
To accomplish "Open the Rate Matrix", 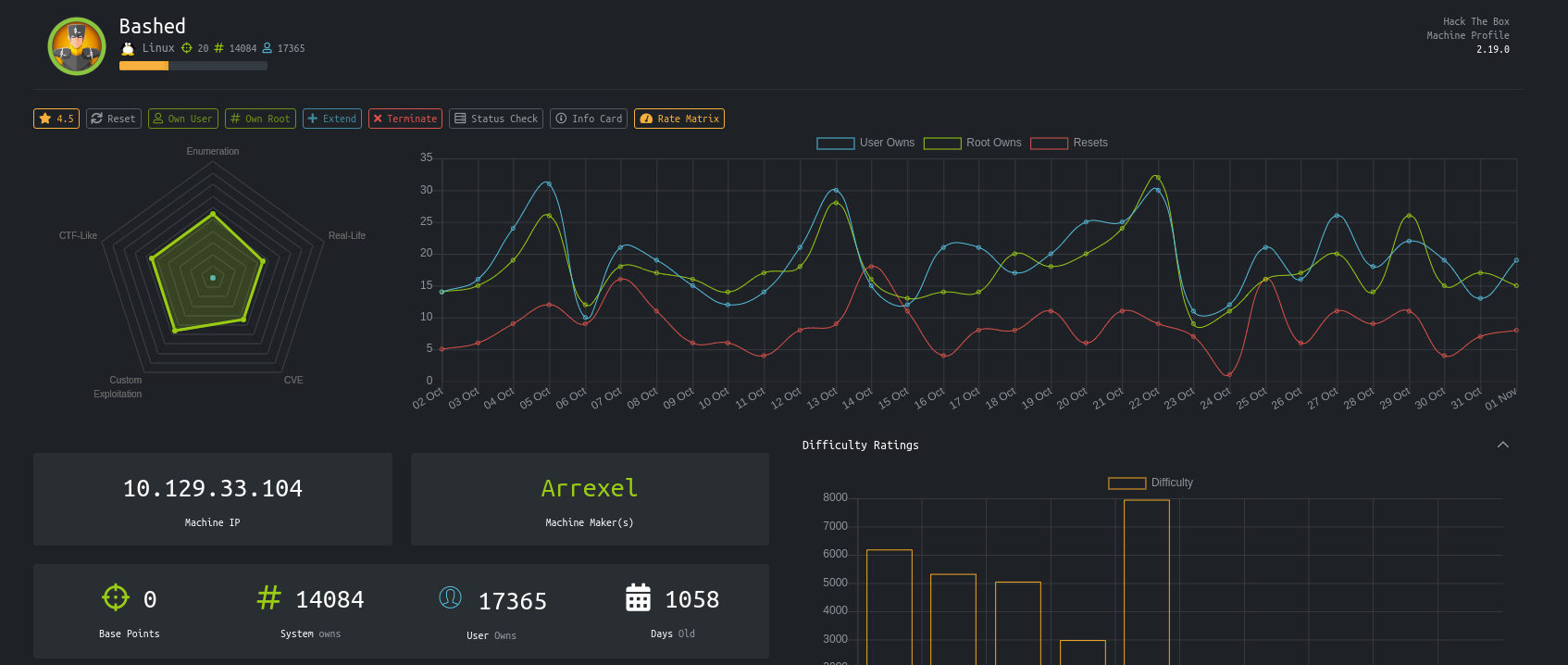I will 679,119.
